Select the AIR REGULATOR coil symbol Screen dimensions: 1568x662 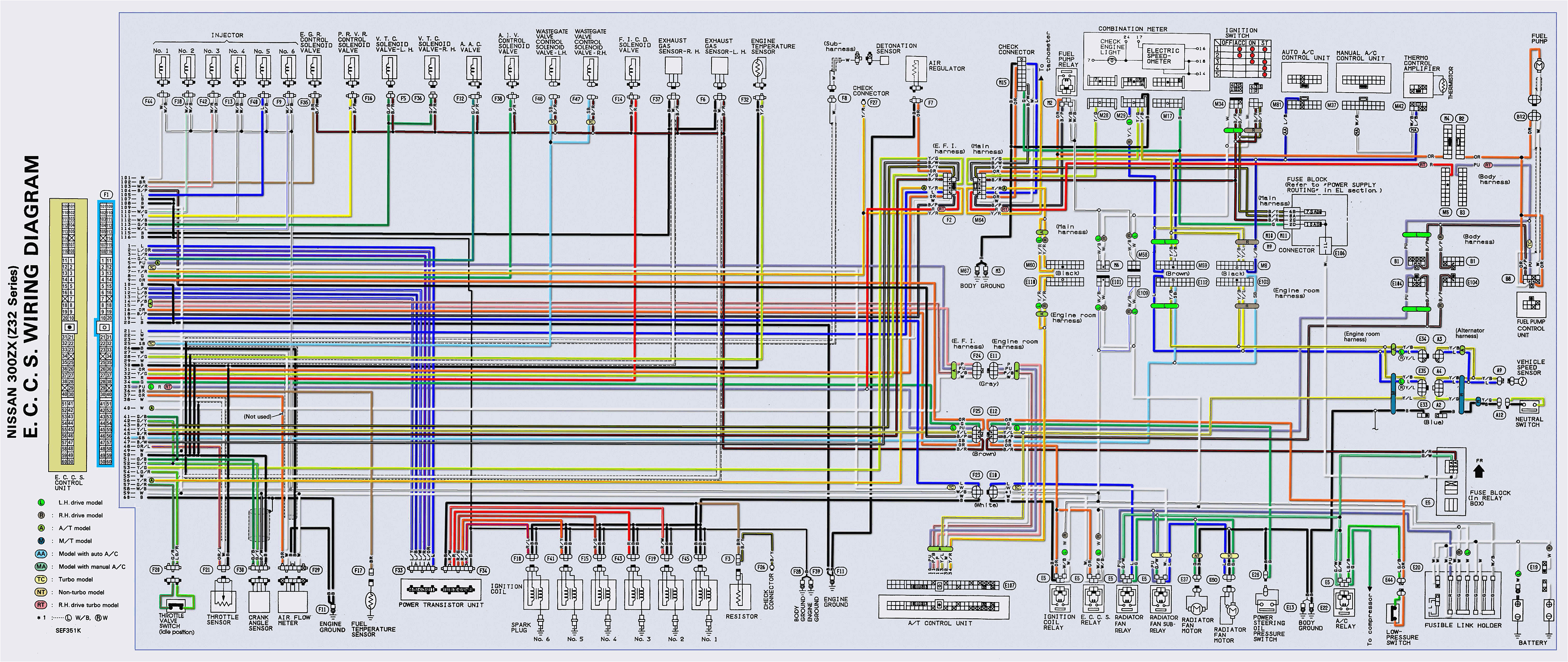[914, 69]
